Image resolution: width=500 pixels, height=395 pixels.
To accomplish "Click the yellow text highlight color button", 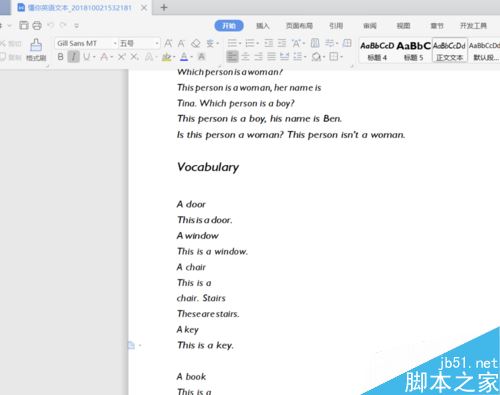I will pyautogui.click(x=166, y=57).
